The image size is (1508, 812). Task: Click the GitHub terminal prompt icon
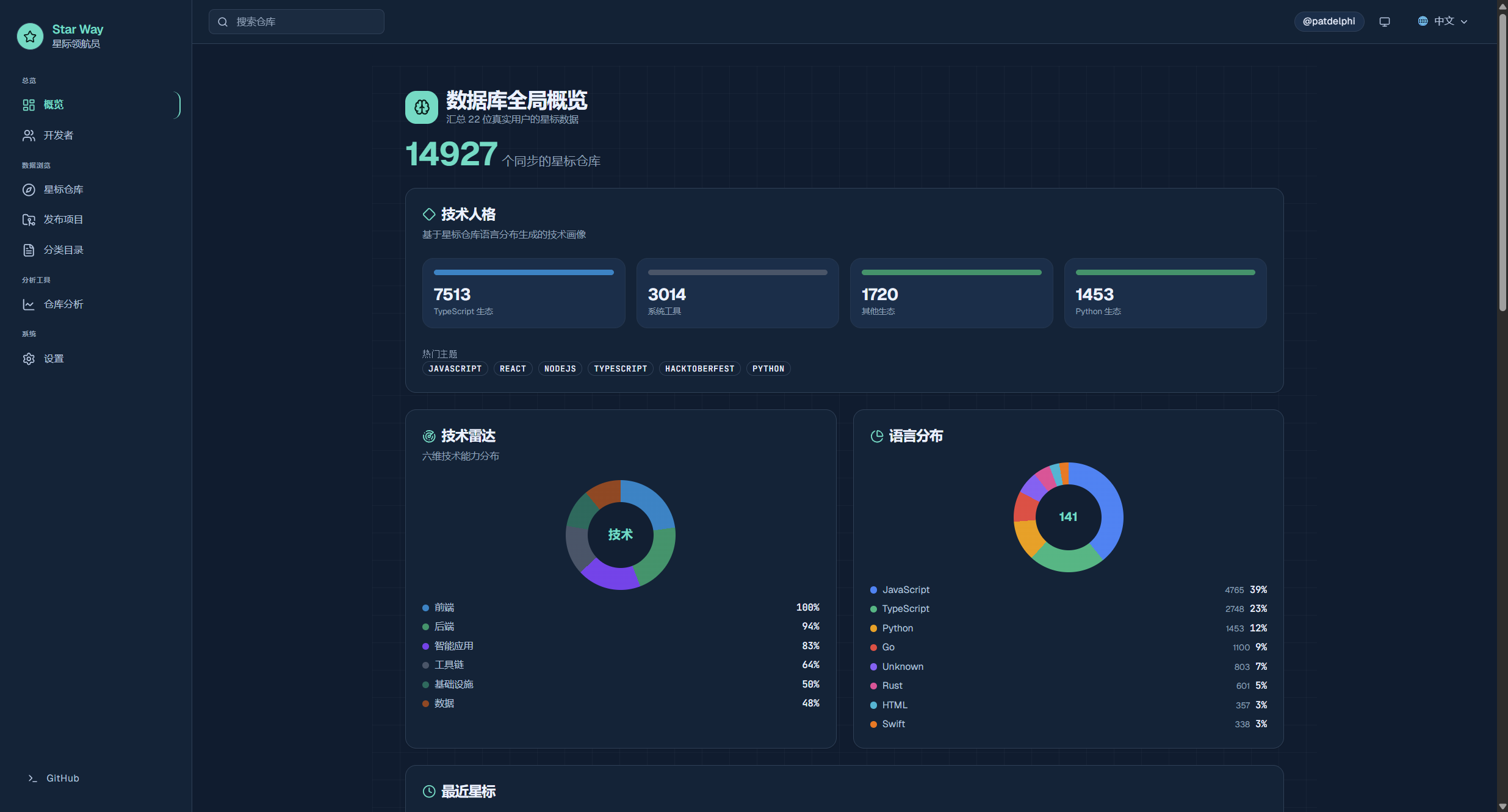pyautogui.click(x=32, y=778)
